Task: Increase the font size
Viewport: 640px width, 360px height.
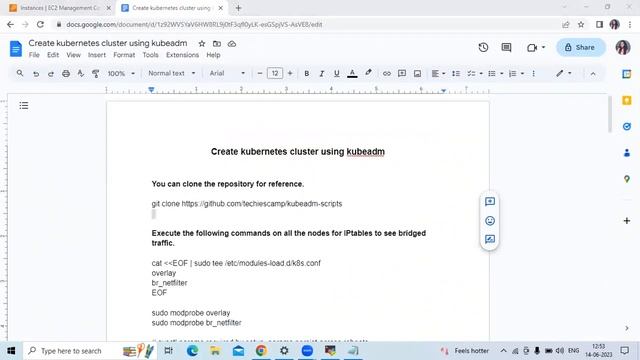Action: coord(290,73)
